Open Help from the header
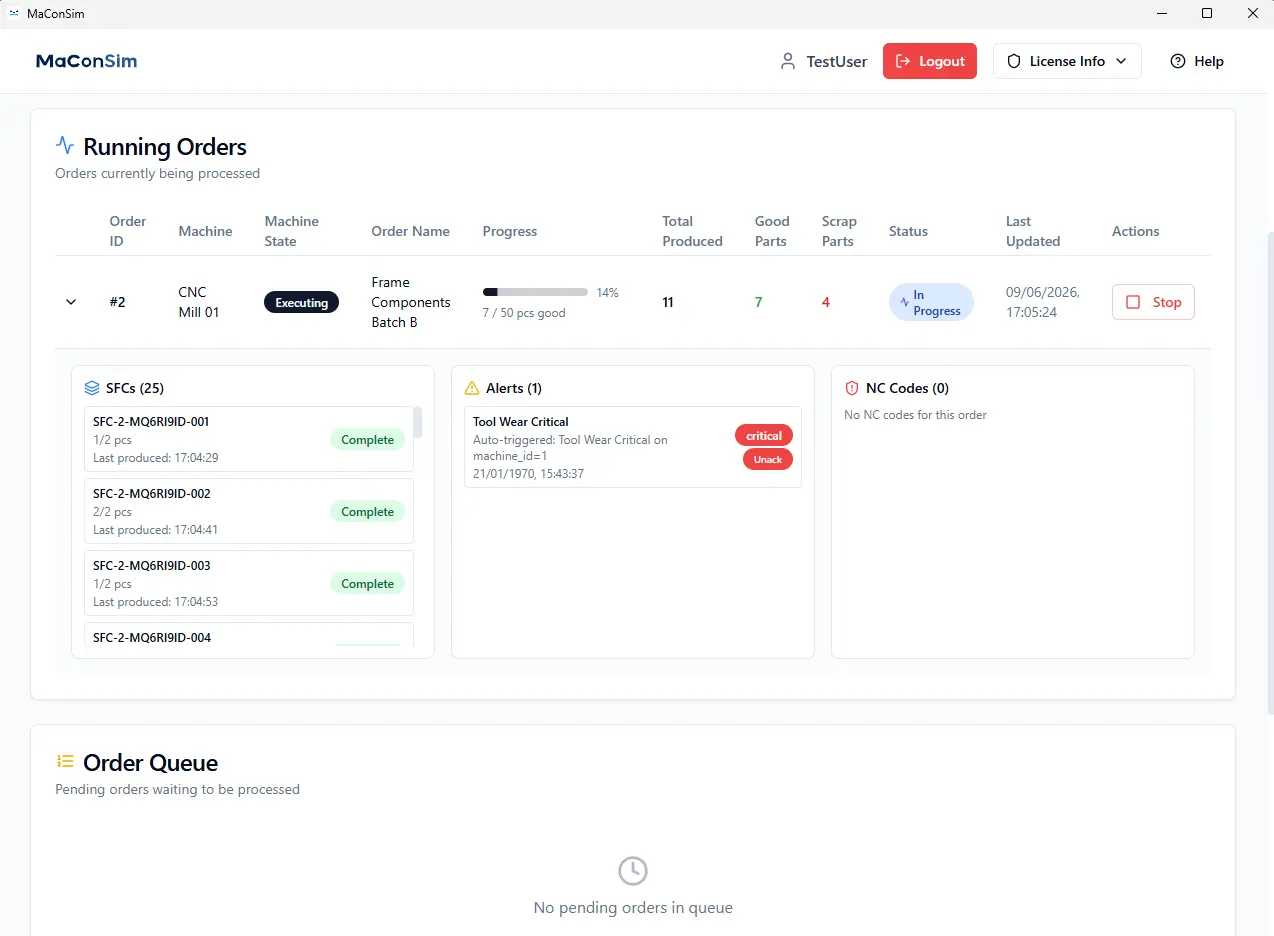 (1197, 61)
